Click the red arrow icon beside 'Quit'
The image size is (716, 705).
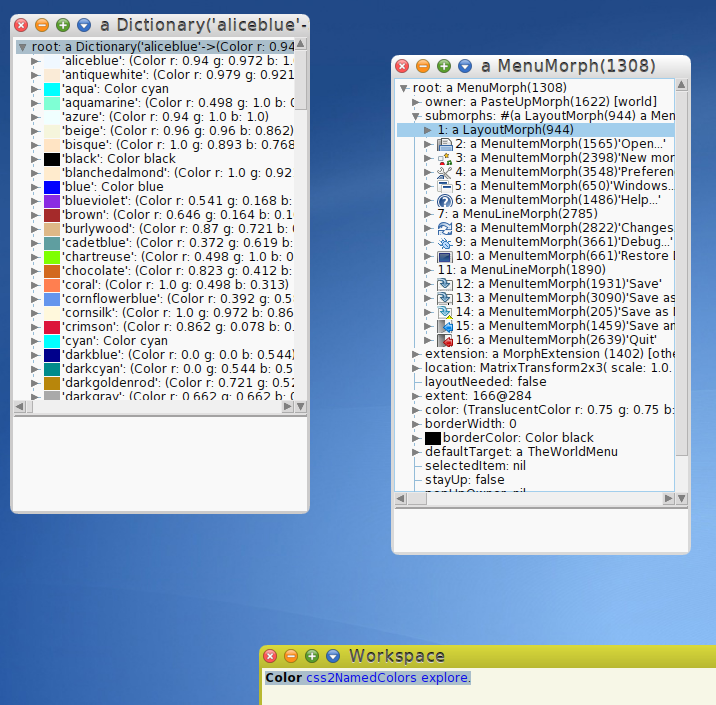(x=445, y=340)
